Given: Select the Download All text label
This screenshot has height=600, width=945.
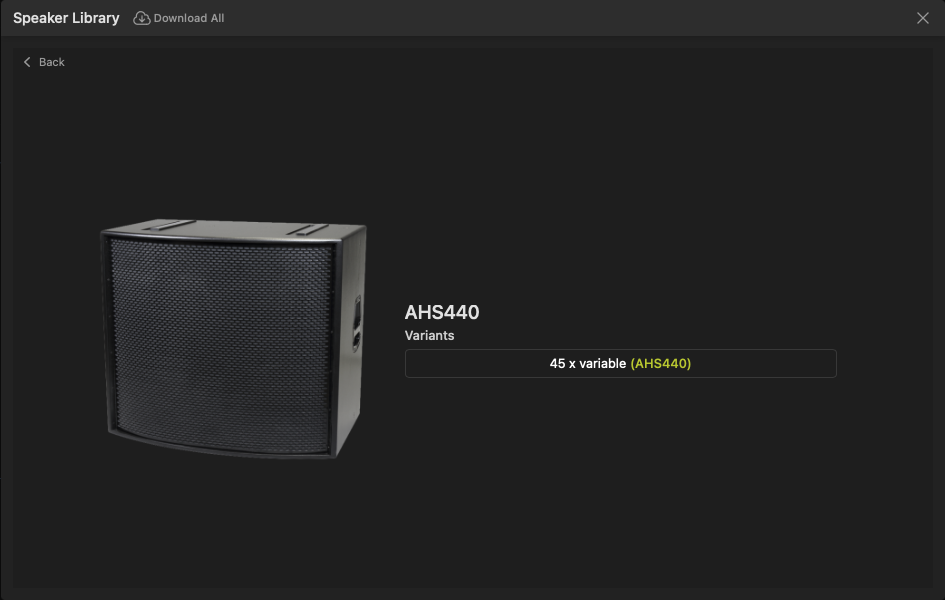Looking at the screenshot, I should [189, 18].
